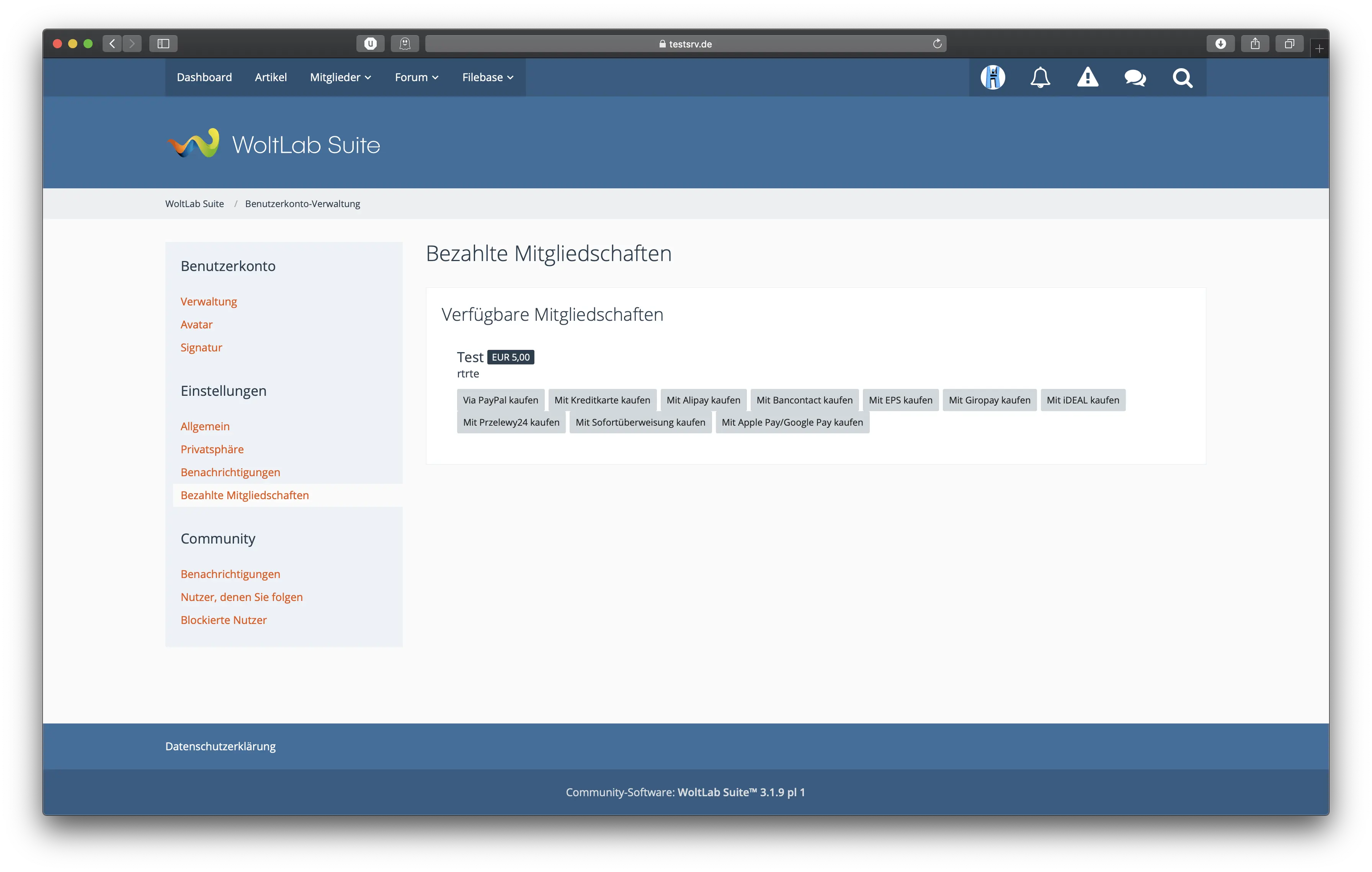
Task: Expand the Filebase dropdown menu
Action: (x=488, y=77)
